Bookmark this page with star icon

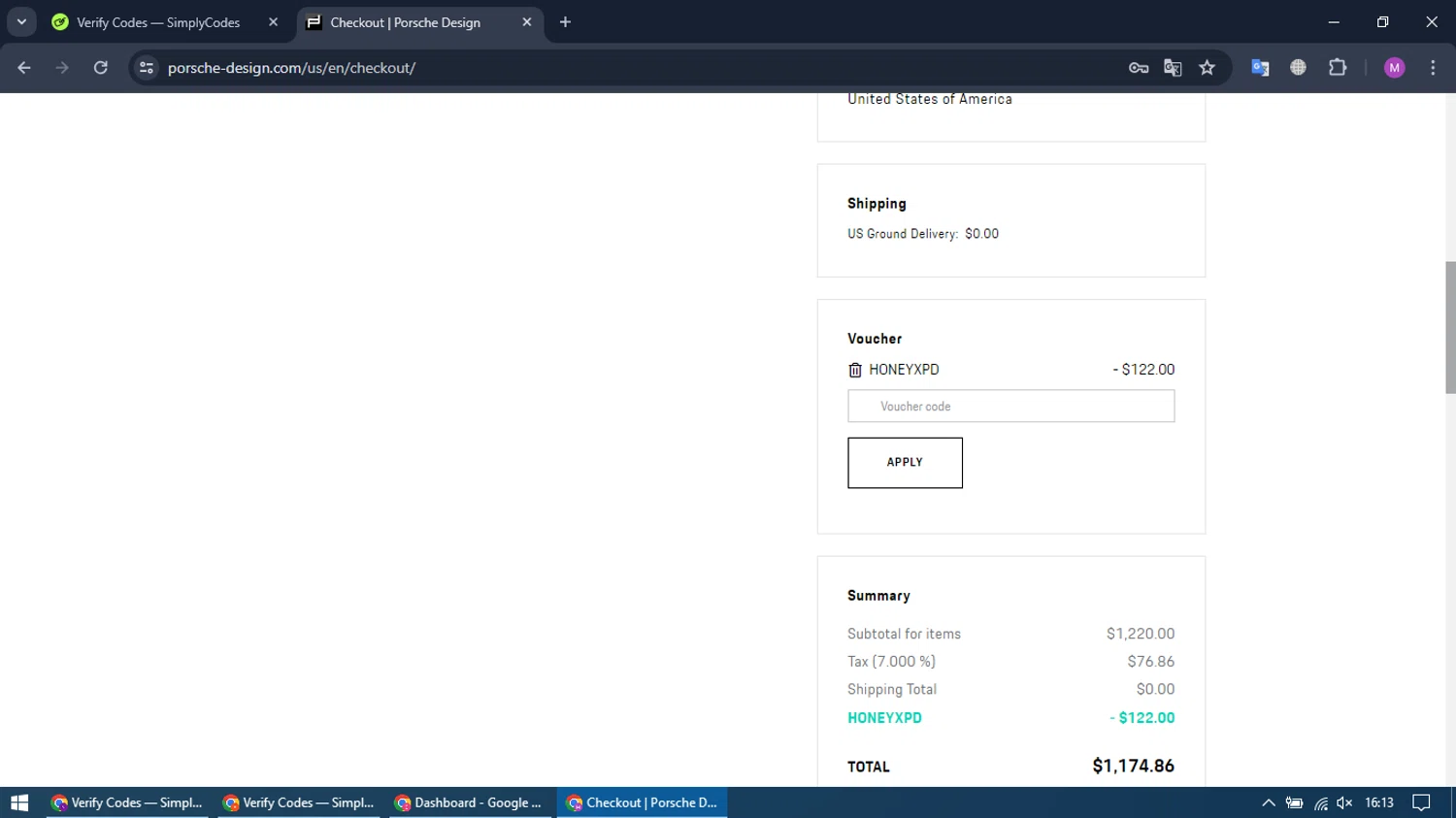(x=1207, y=68)
